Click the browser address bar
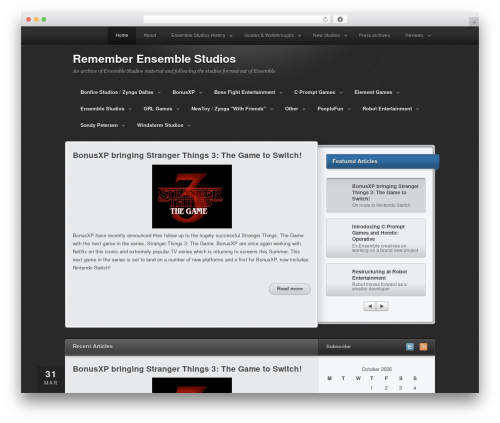Screen dimensions: 500x423 (237, 19)
